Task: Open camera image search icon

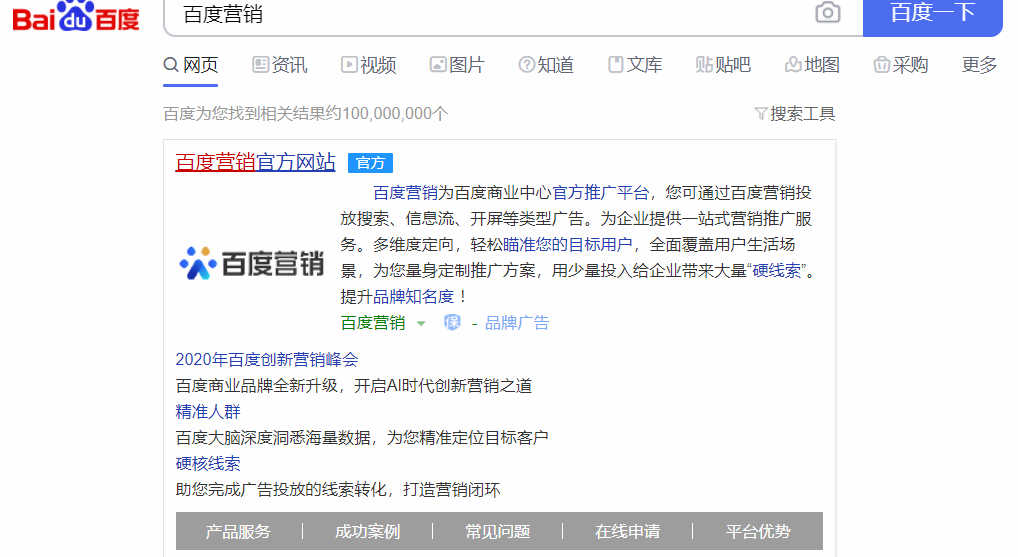Action: click(x=827, y=12)
